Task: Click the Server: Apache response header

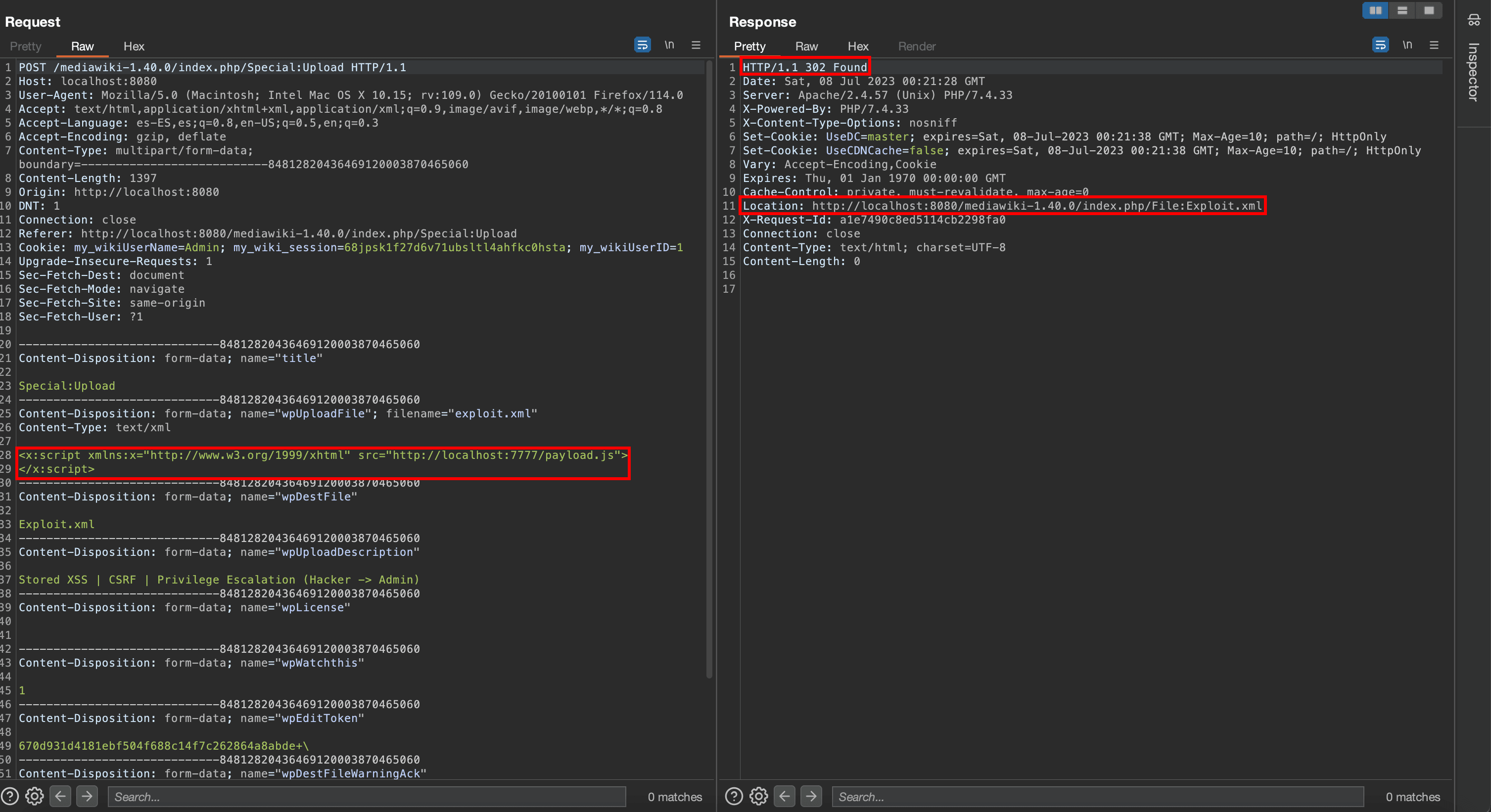Action: tap(878, 95)
